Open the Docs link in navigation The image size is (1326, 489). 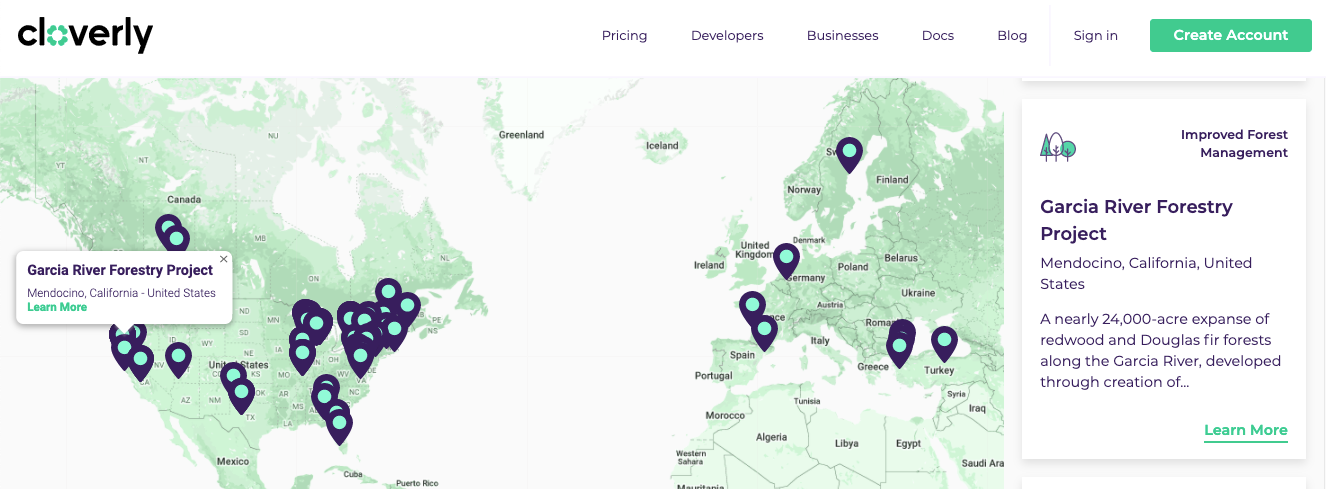[937, 35]
